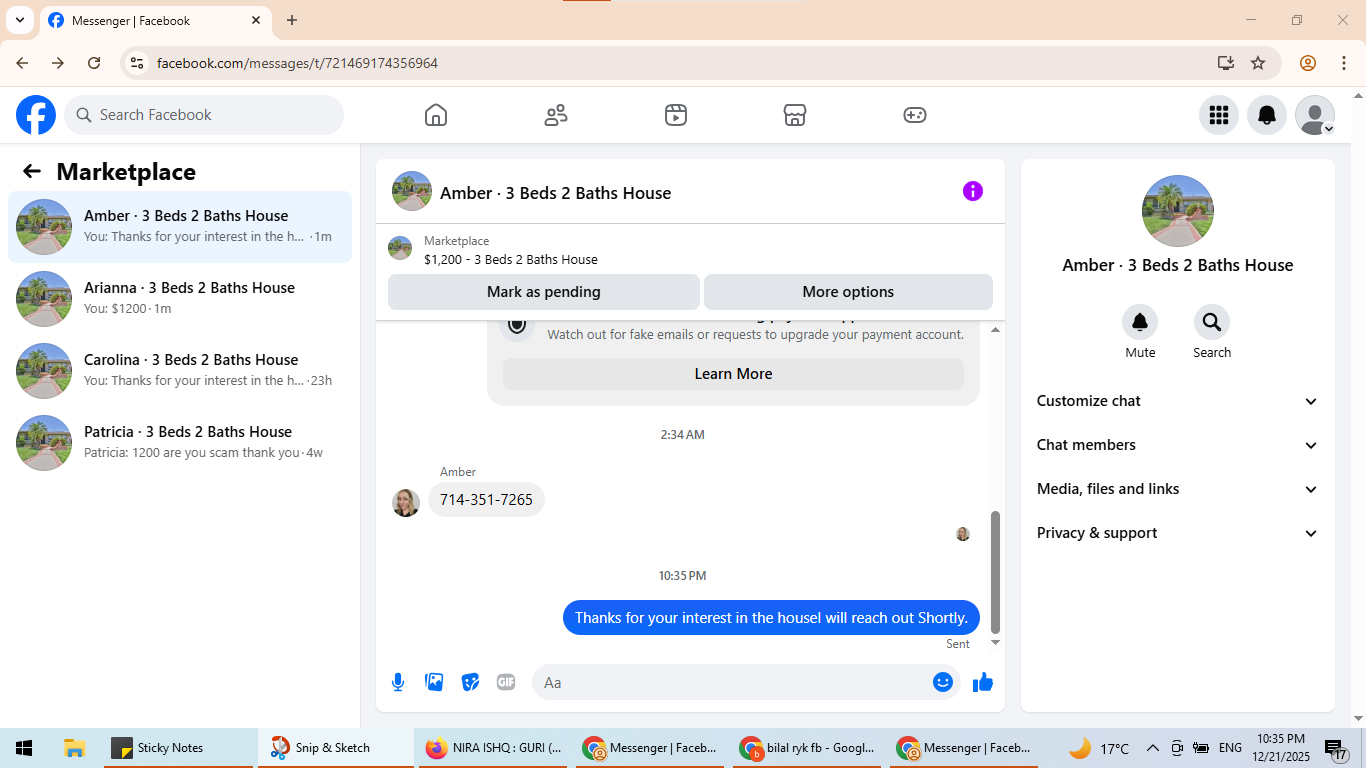The image size is (1366, 768).
Task: Open the Chrome profile icon
Action: pos(1308,63)
